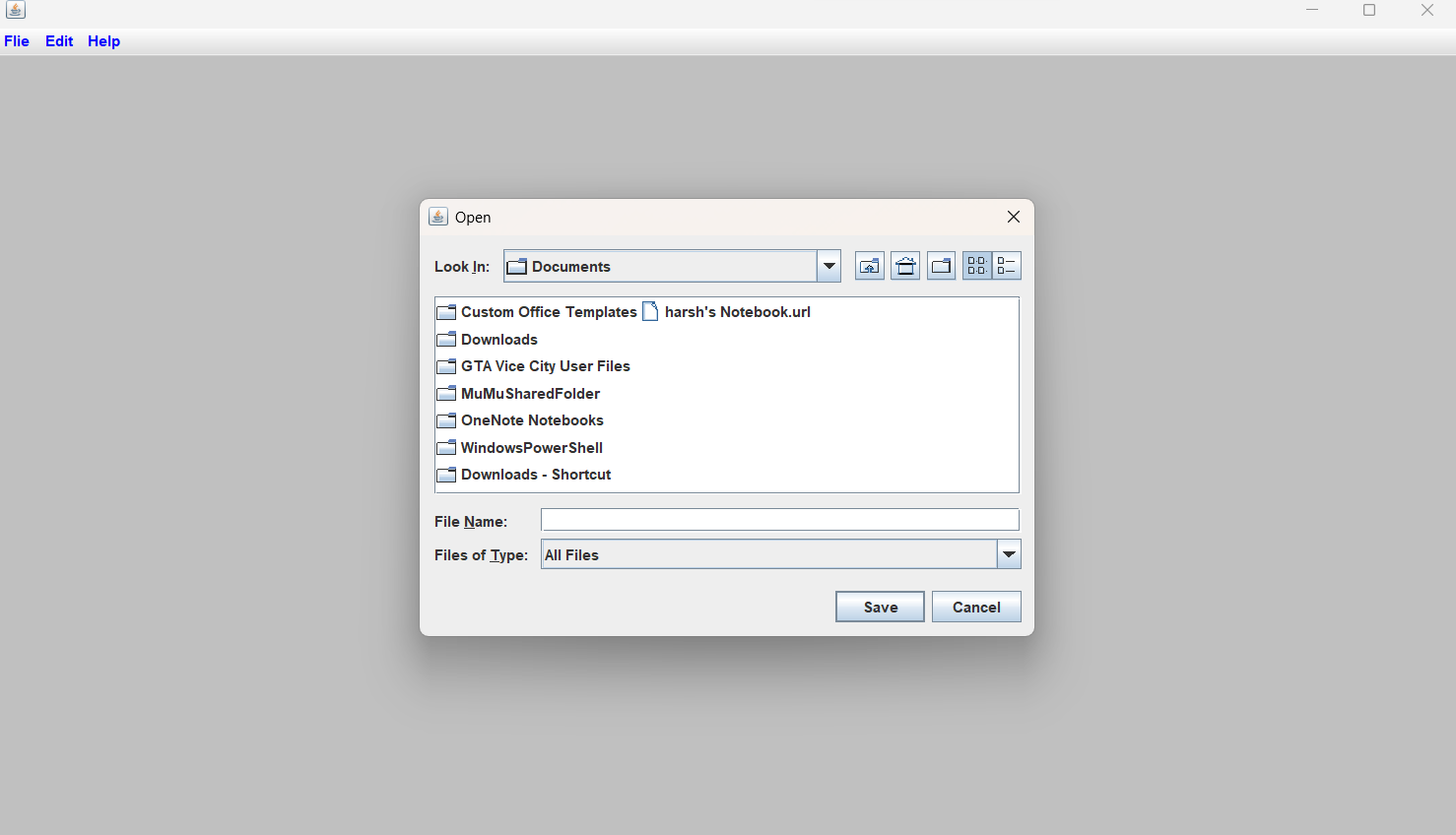Click the OneNote Notebooks folder icon
Viewport: 1456px width, 835px height.
tap(445, 420)
